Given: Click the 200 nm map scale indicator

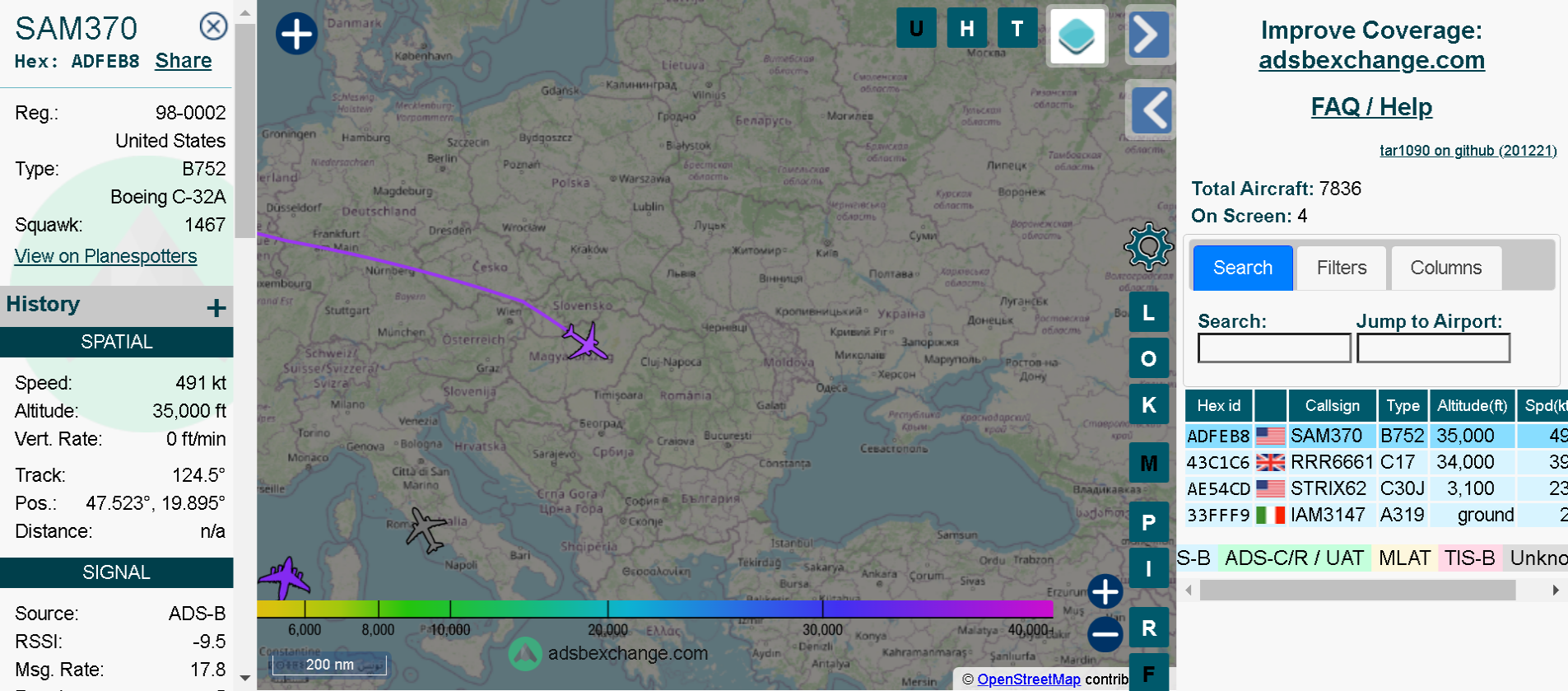Looking at the screenshot, I should point(329,664).
